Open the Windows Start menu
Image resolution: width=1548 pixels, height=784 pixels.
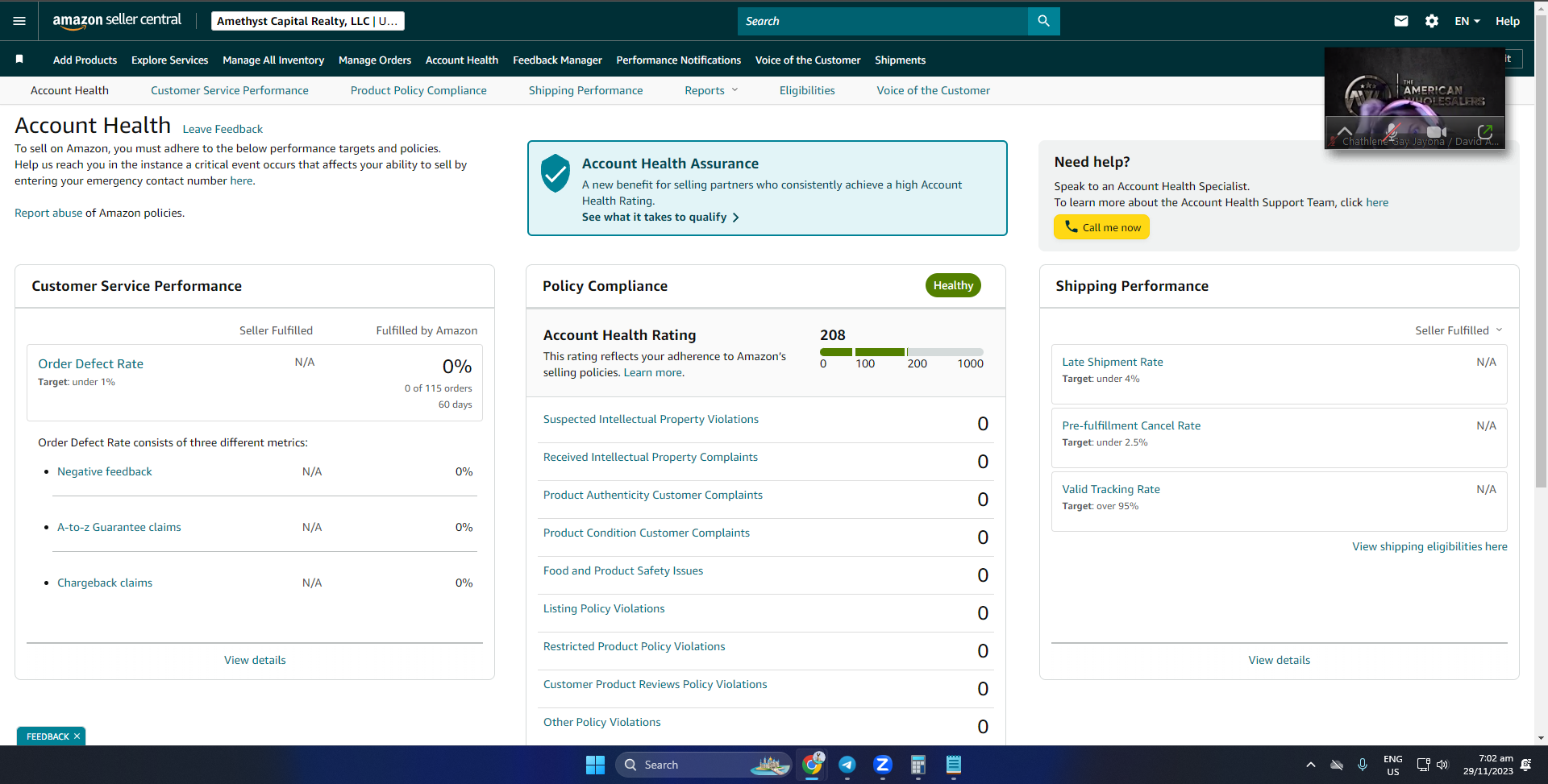pyautogui.click(x=595, y=765)
